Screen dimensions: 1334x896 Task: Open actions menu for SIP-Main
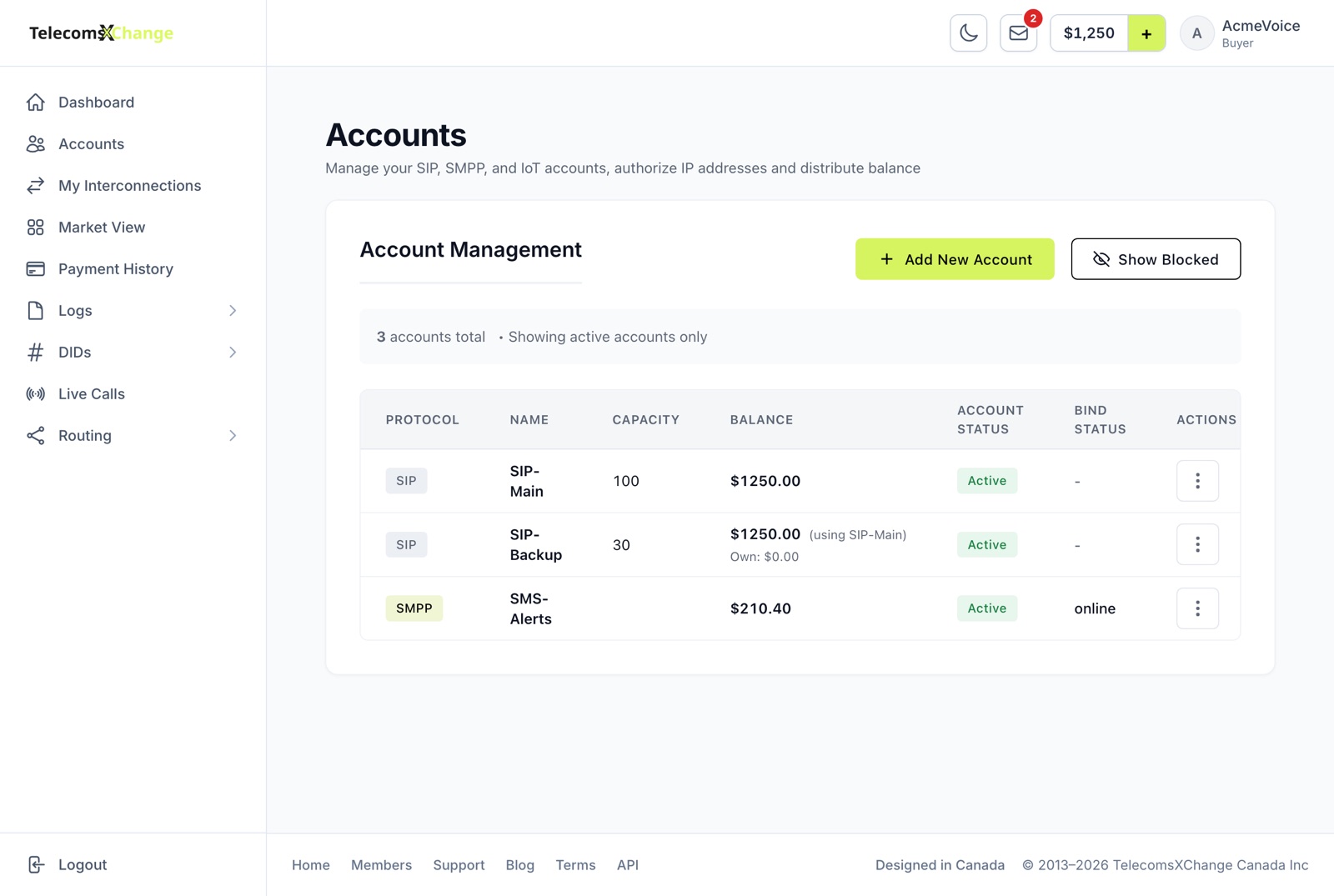1197,481
